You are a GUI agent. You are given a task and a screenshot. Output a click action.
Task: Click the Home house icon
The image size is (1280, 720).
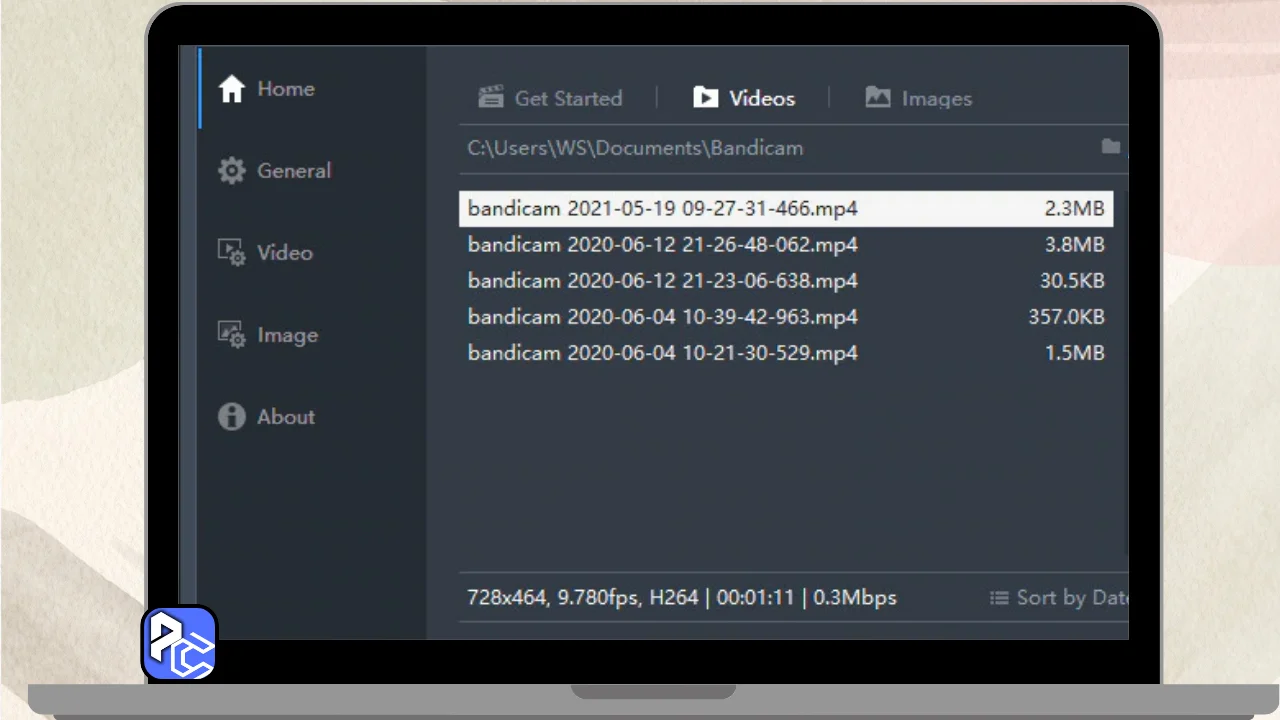(232, 89)
